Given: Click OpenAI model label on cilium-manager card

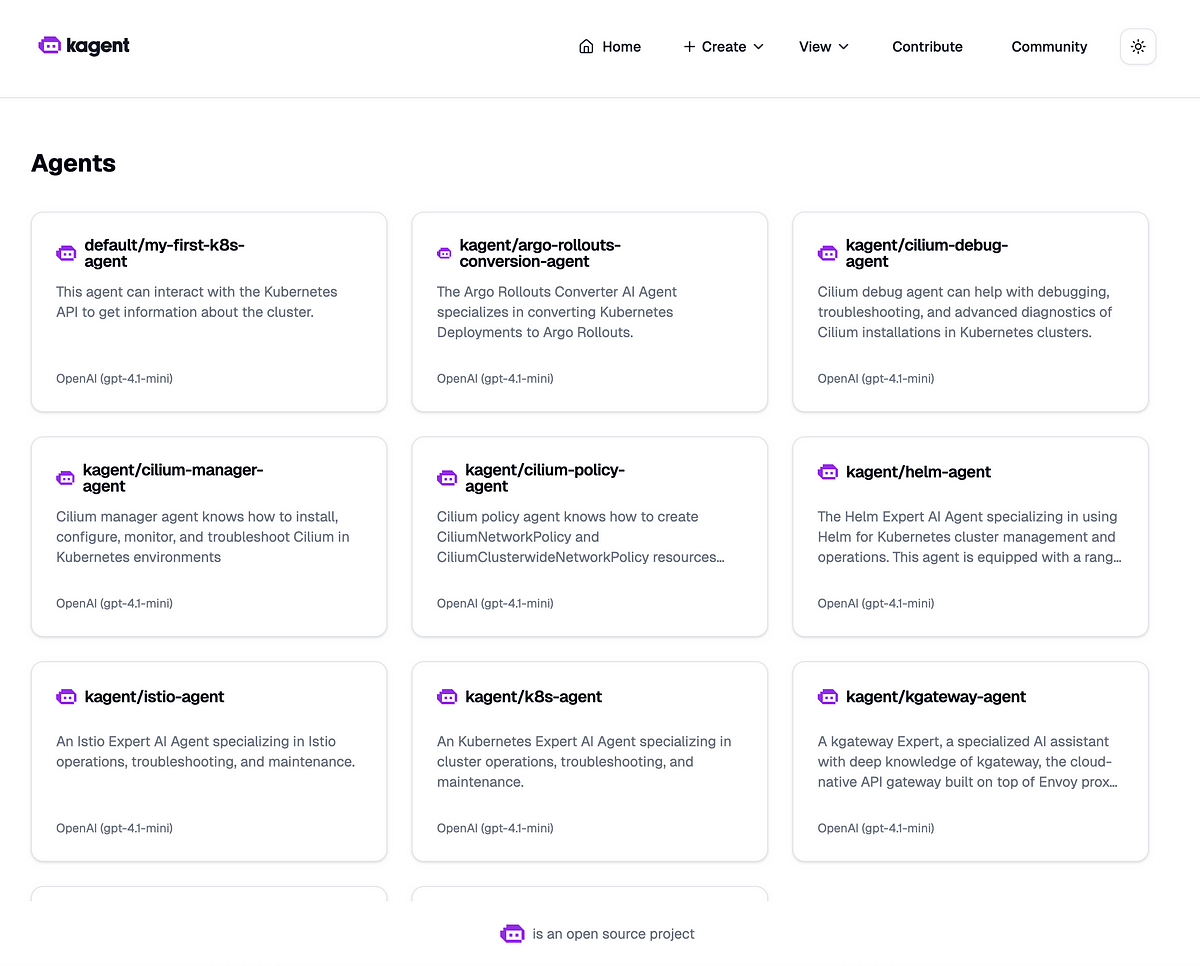Looking at the screenshot, I should [x=114, y=603].
